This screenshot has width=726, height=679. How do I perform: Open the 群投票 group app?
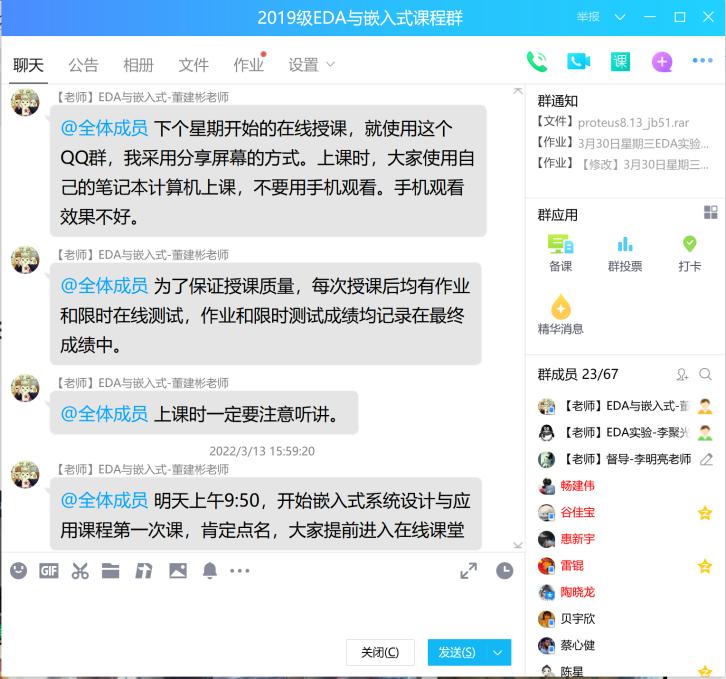pos(625,254)
